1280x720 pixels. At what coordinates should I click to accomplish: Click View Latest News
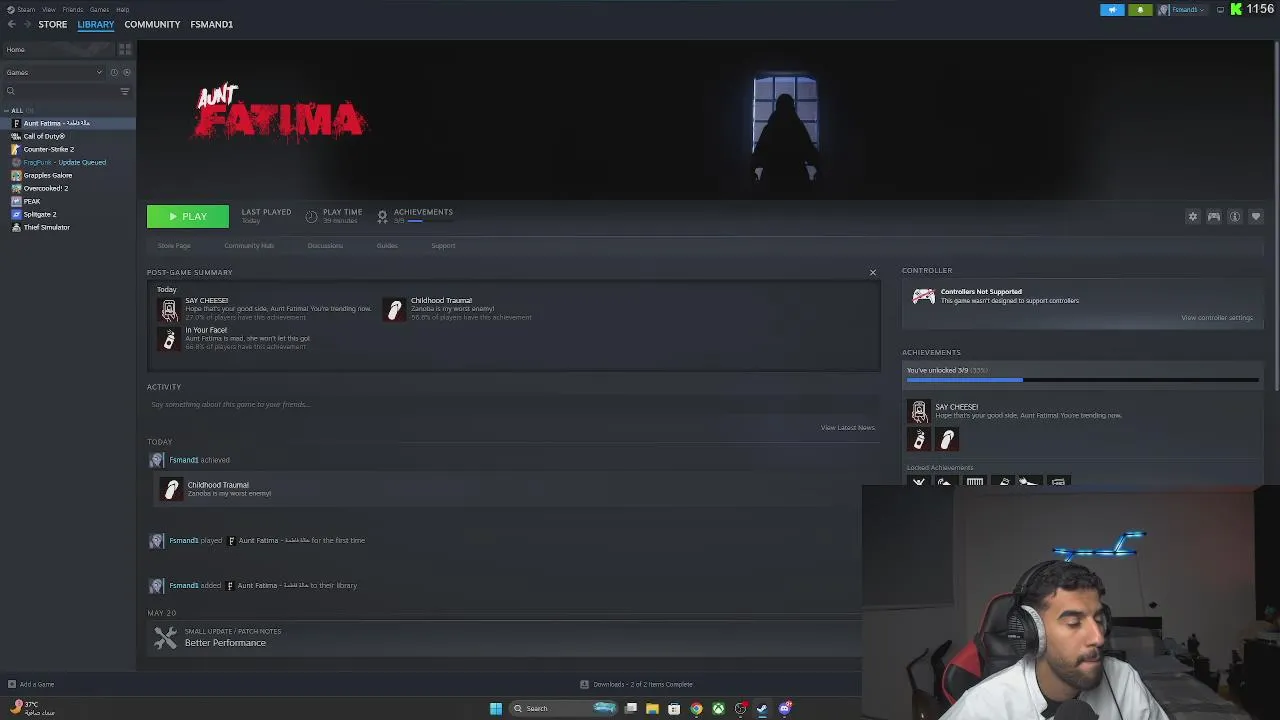click(x=848, y=428)
